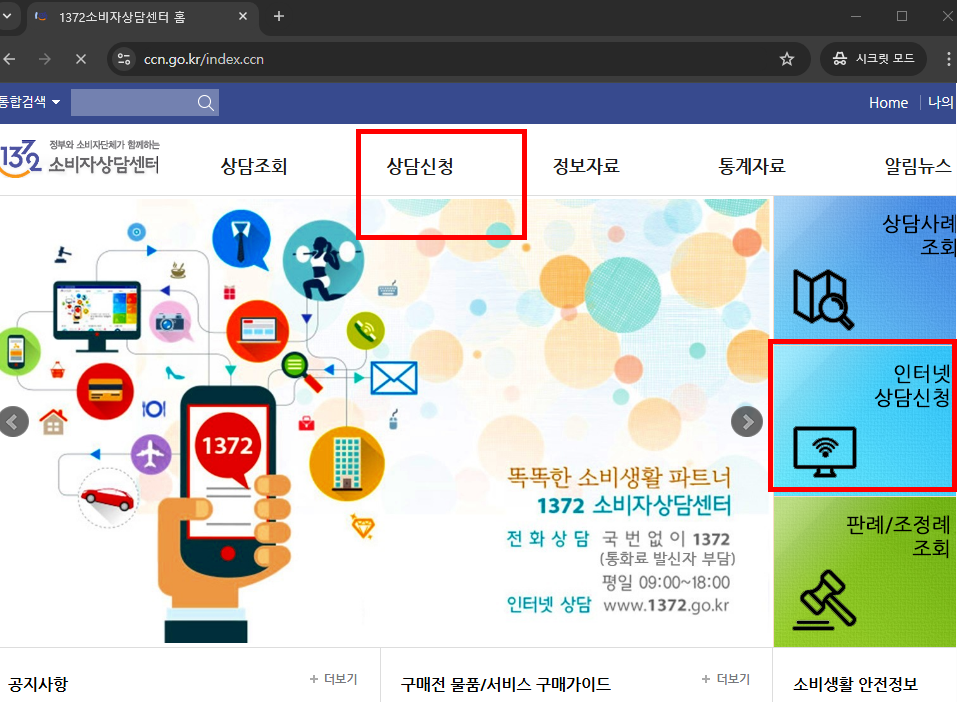The height and width of the screenshot is (702, 957).
Task: Show next banner slide arrow
Action: (x=747, y=421)
